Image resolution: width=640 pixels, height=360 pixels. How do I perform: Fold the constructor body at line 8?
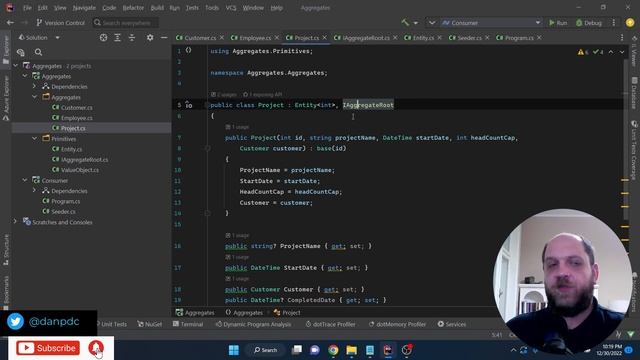208,149
